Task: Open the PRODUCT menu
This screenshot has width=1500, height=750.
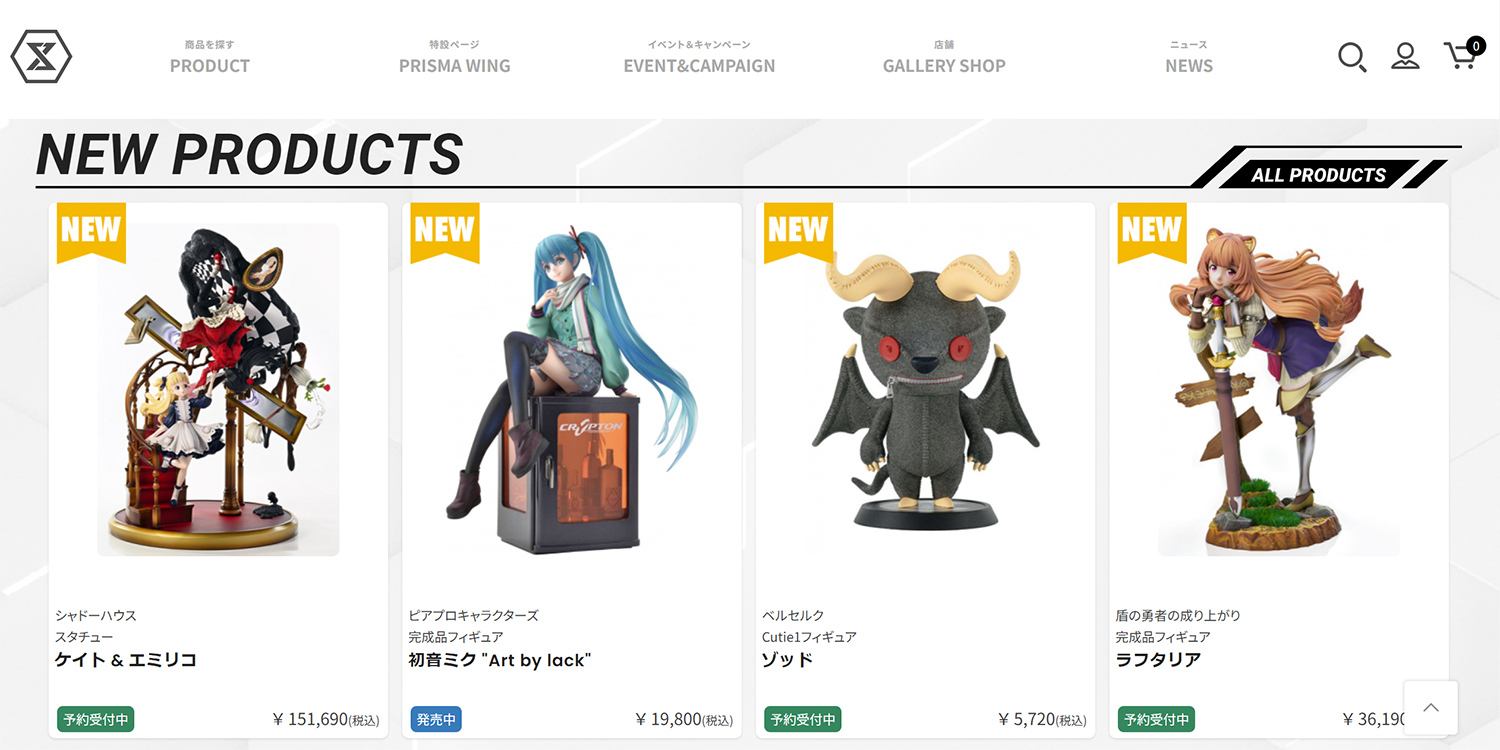Action: (210, 58)
